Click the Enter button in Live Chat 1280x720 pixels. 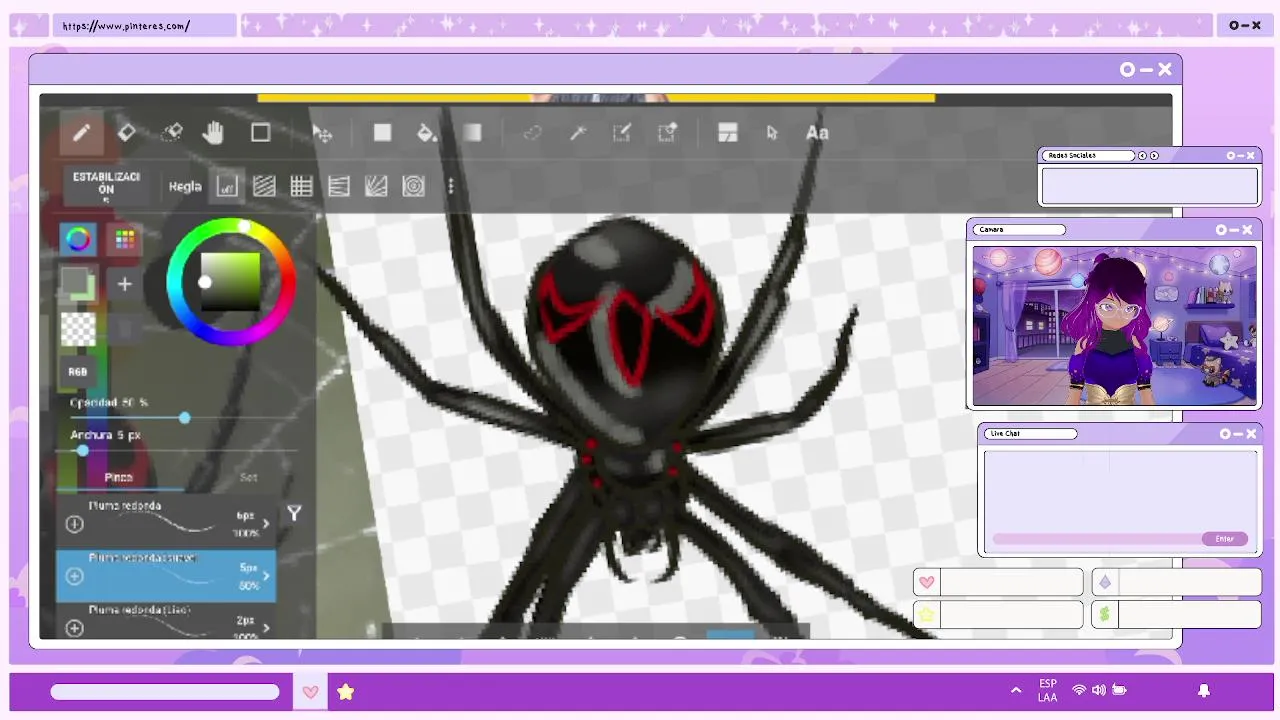1225,539
